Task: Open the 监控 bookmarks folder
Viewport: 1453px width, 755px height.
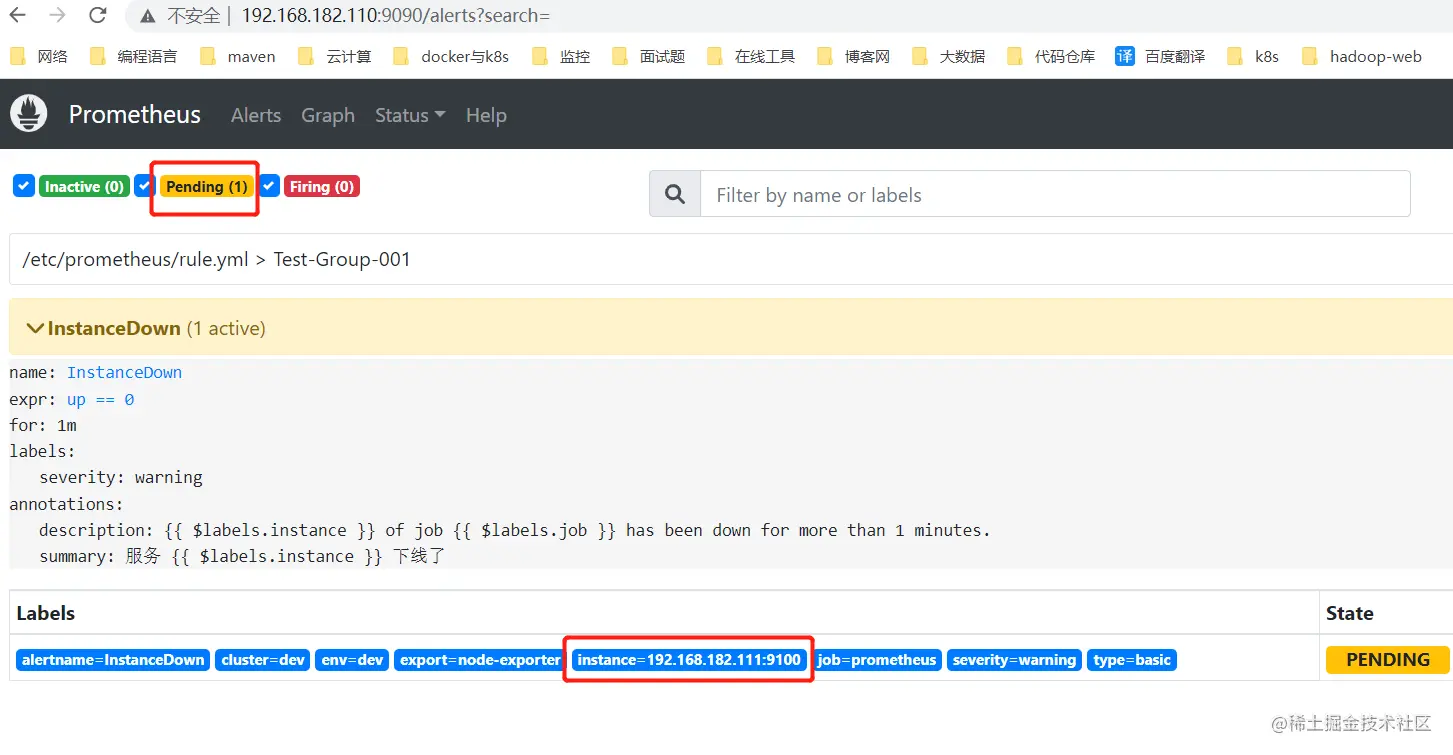Action: click(561, 56)
